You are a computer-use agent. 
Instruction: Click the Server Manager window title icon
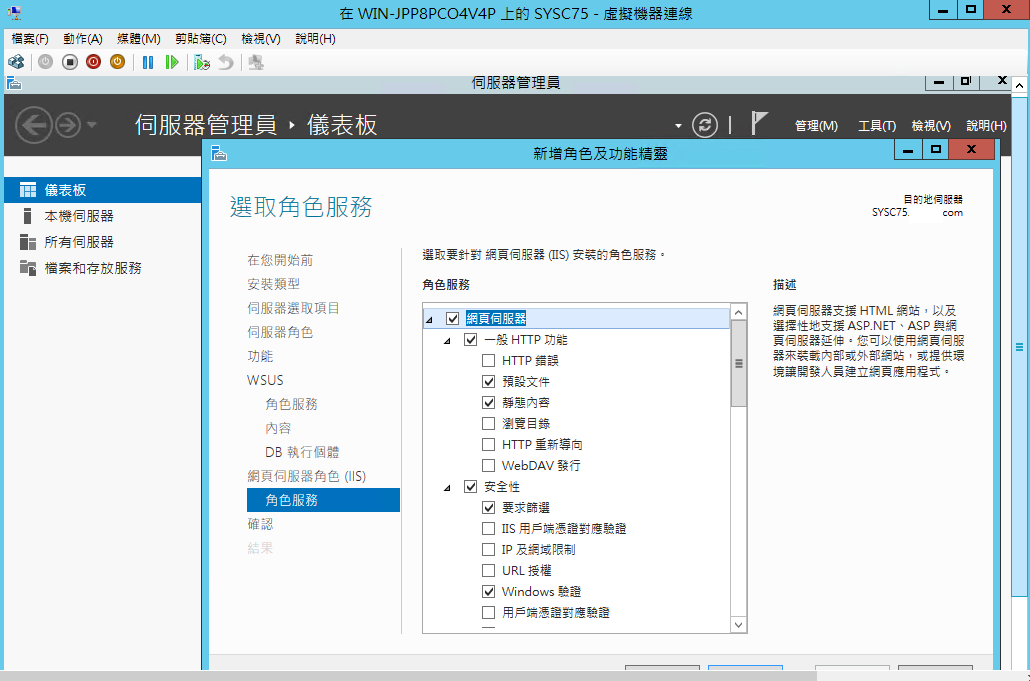coord(14,83)
